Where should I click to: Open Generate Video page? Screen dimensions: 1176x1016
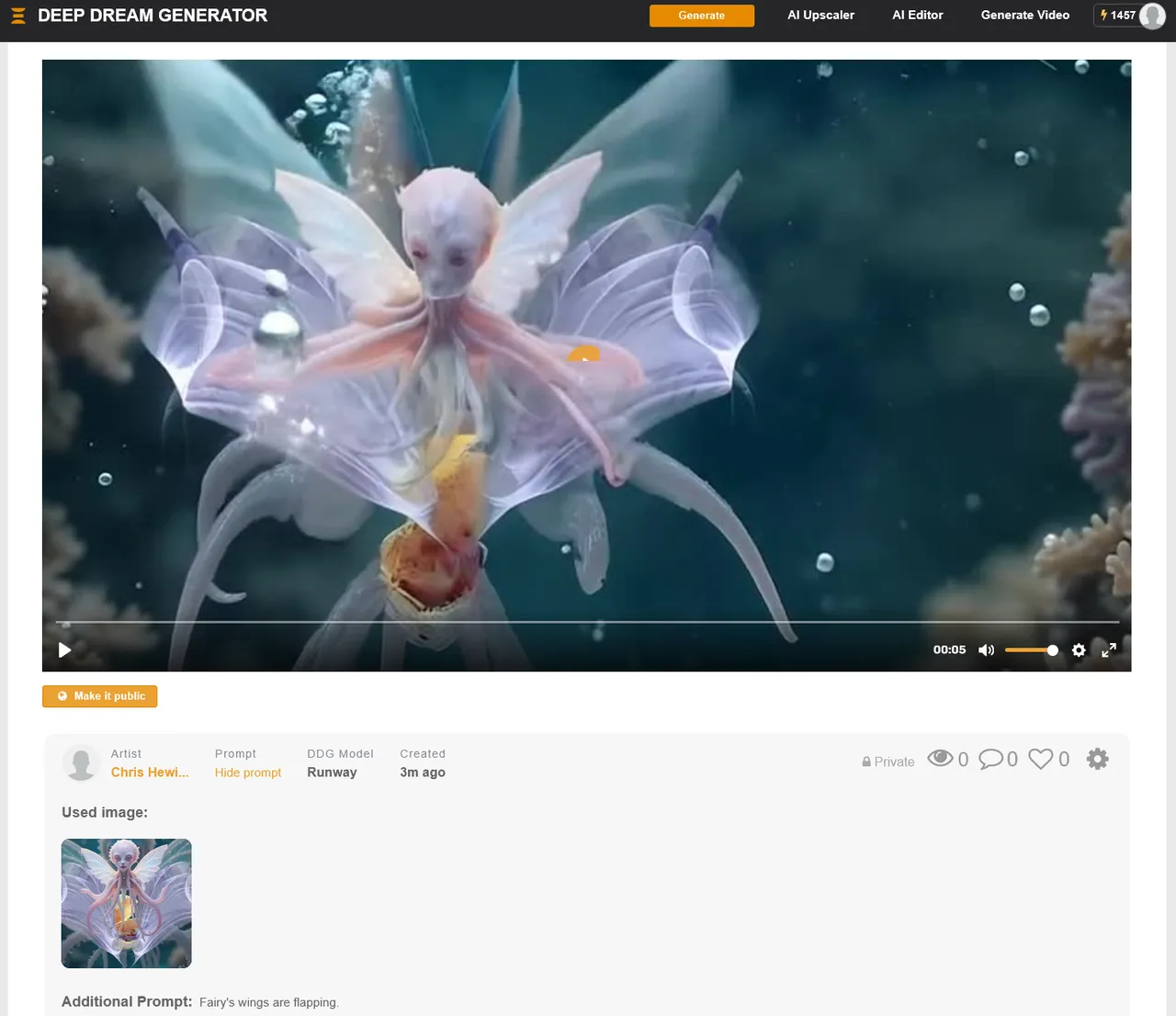coord(1024,16)
